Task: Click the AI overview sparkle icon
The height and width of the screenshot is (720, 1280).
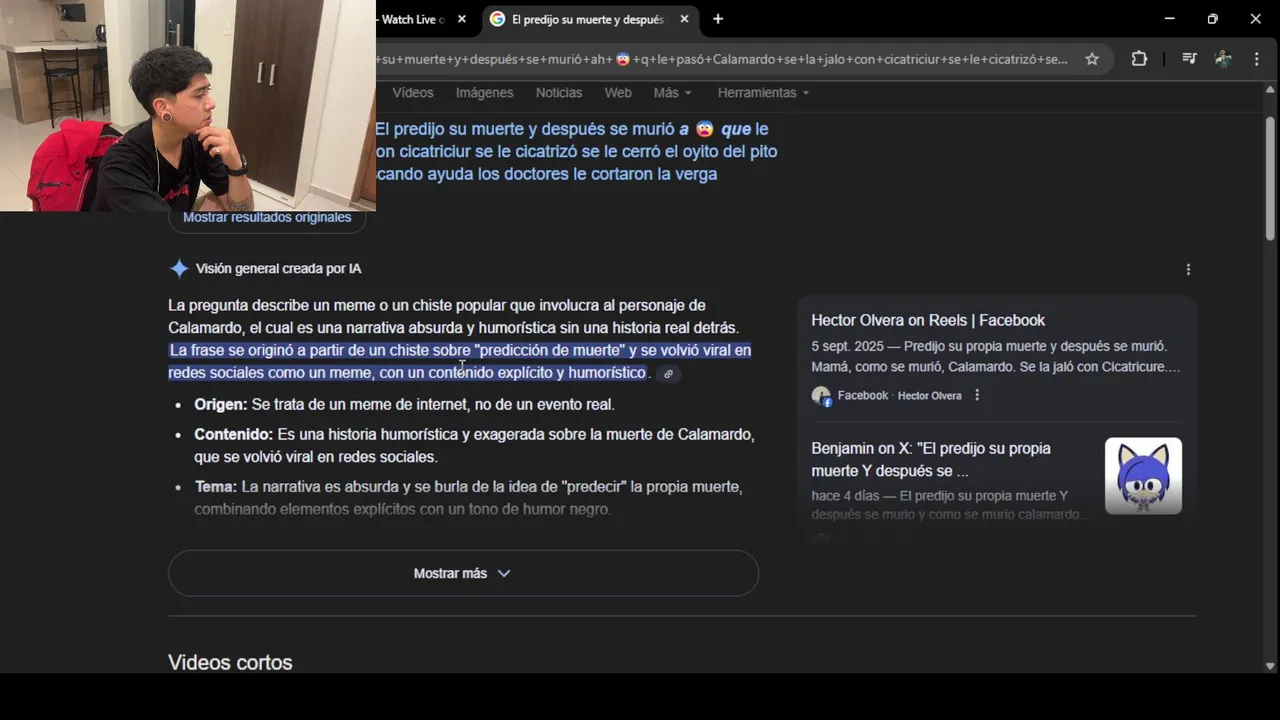Action: tap(179, 269)
